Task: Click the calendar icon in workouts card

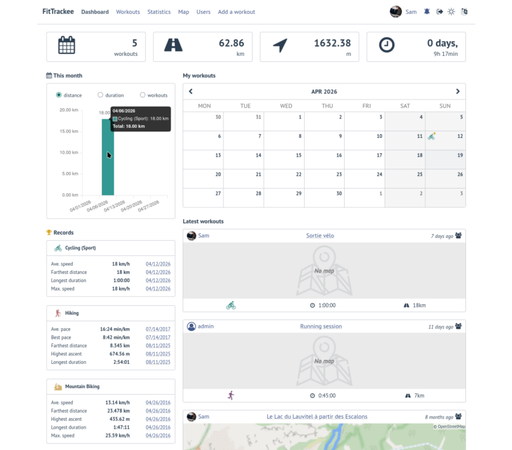Action: tap(67, 45)
